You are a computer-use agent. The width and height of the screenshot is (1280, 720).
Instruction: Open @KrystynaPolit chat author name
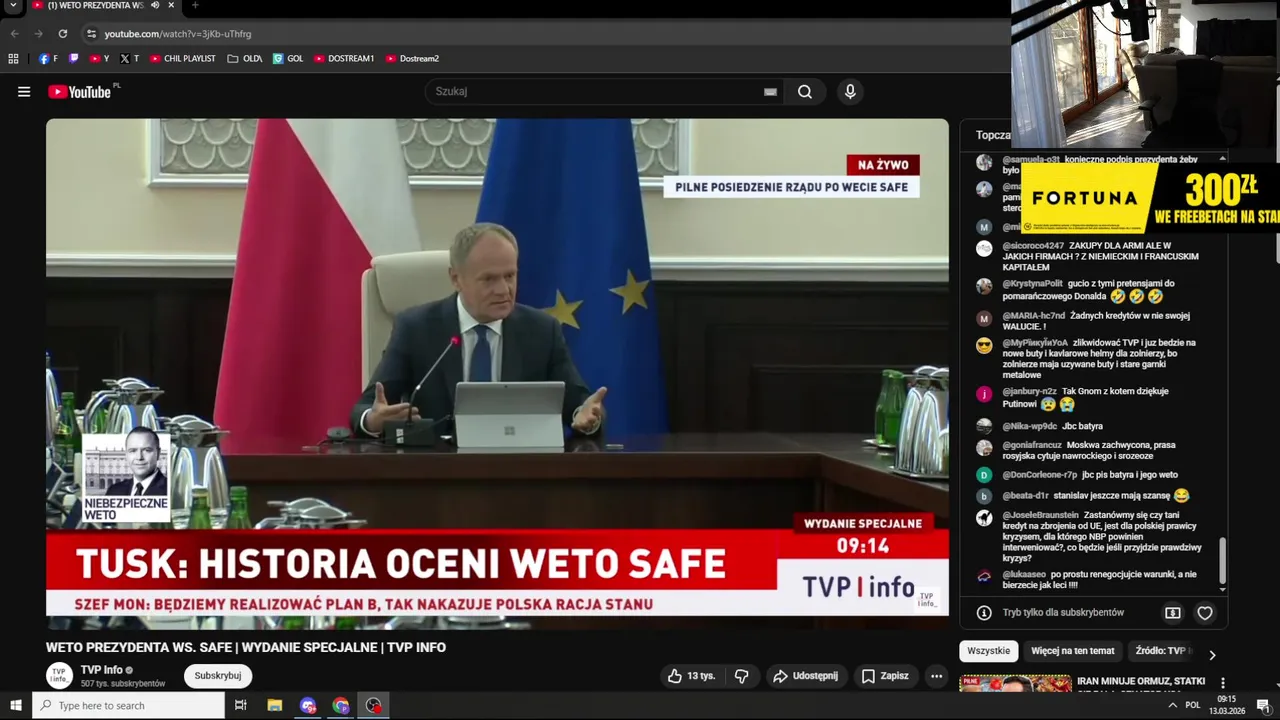tap(1032, 283)
